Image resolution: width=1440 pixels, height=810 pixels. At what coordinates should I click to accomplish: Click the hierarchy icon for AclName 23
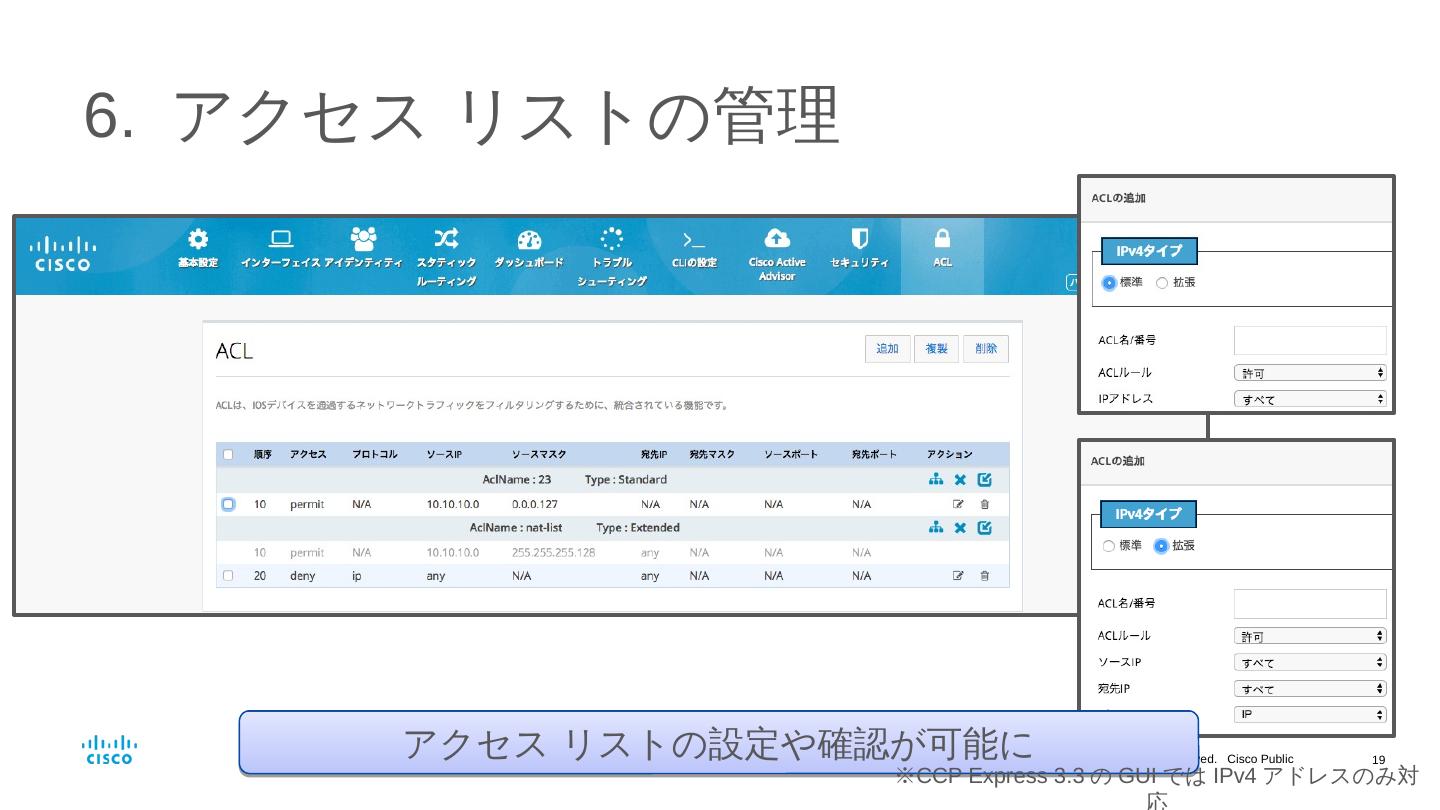pos(936,480)
